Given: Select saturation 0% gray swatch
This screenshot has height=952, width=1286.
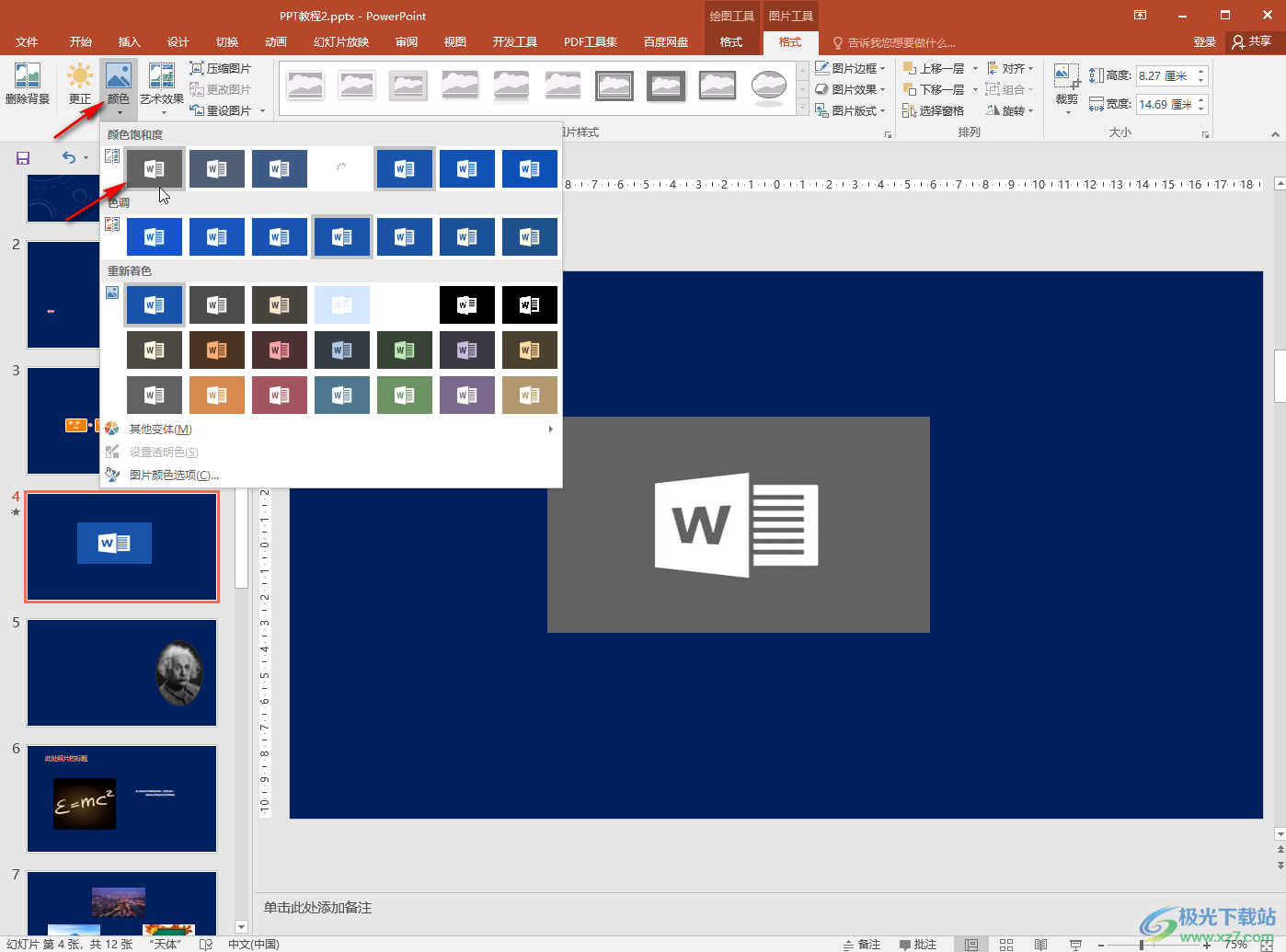Looking at the screenshot, I should click(155, 168).
